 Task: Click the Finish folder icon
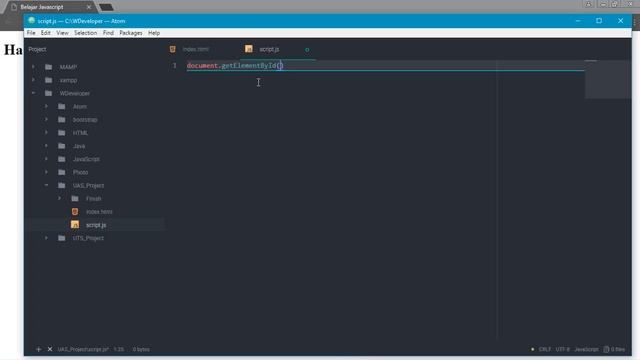click(x=75, y=198)
